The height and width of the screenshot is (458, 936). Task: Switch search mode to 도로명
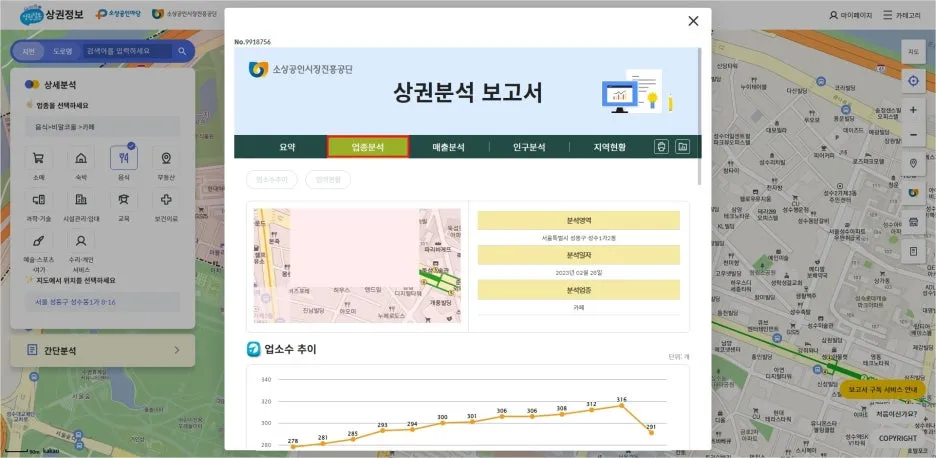click(61, 51)
